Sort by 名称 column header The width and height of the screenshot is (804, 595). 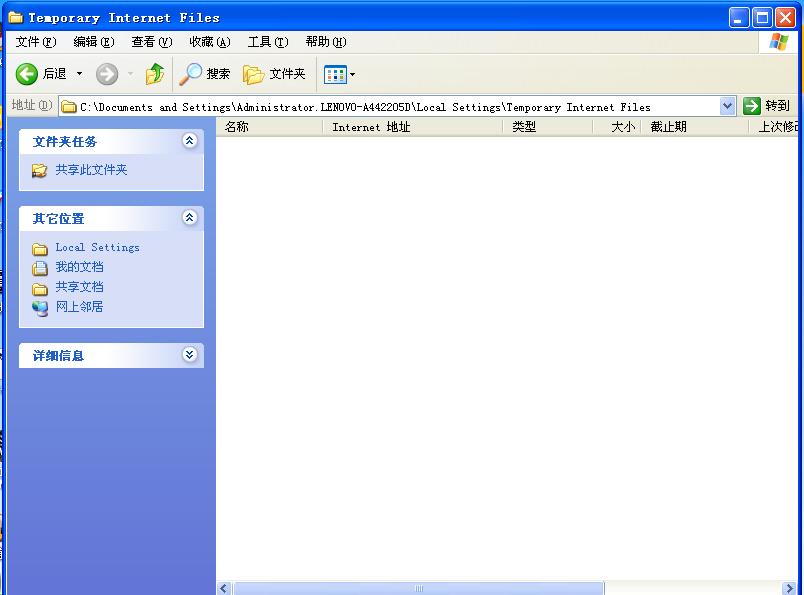point(270,127)
